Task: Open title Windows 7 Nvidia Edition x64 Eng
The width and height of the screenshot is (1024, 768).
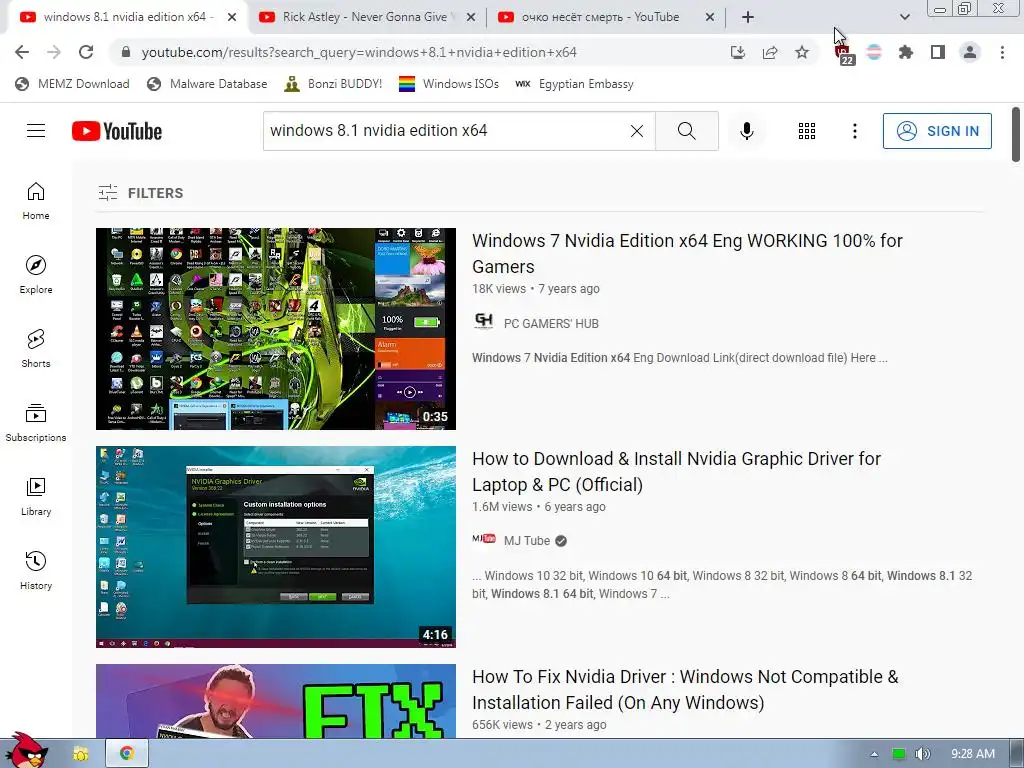Action: (687, 254)
